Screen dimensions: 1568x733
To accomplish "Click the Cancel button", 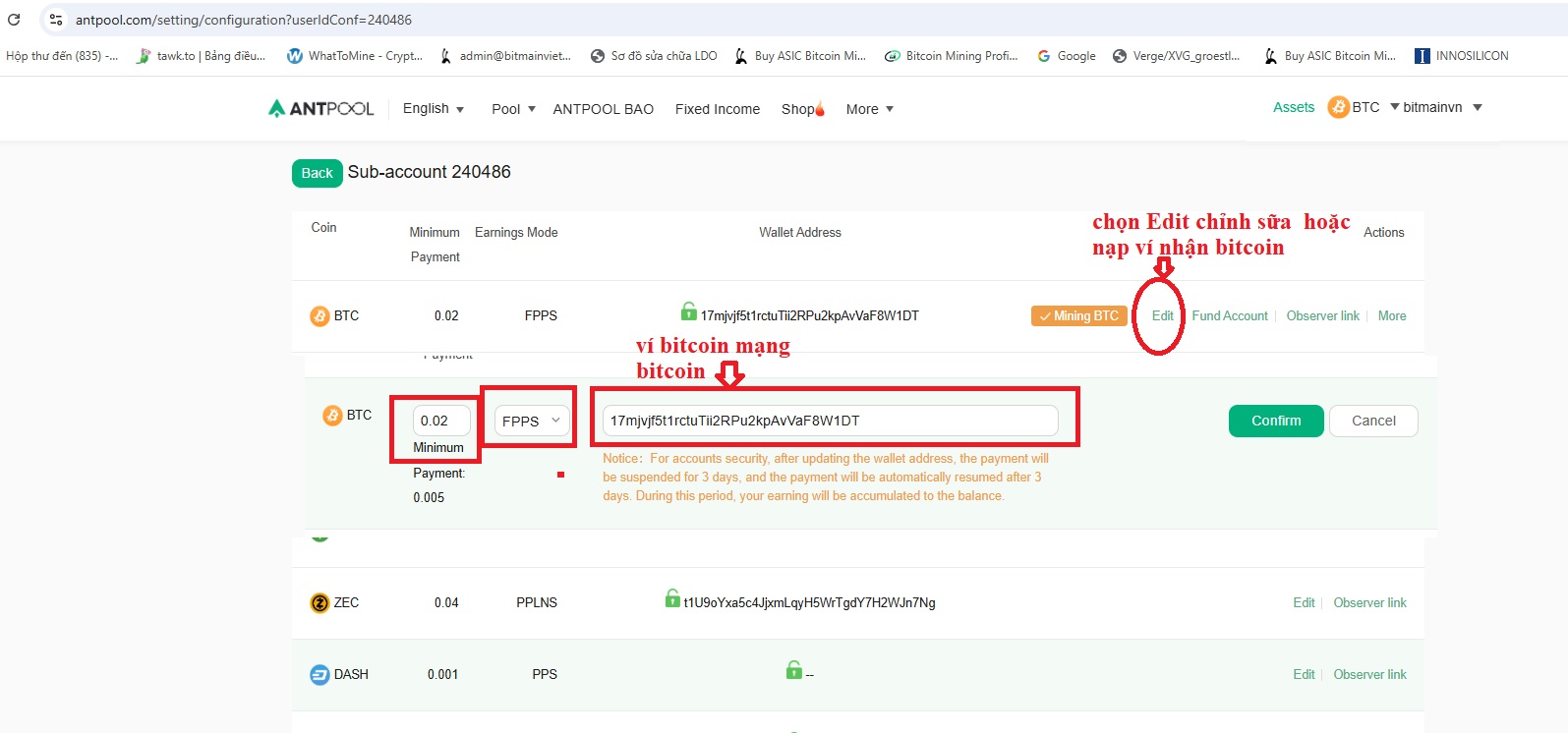I will point(1373,421).
